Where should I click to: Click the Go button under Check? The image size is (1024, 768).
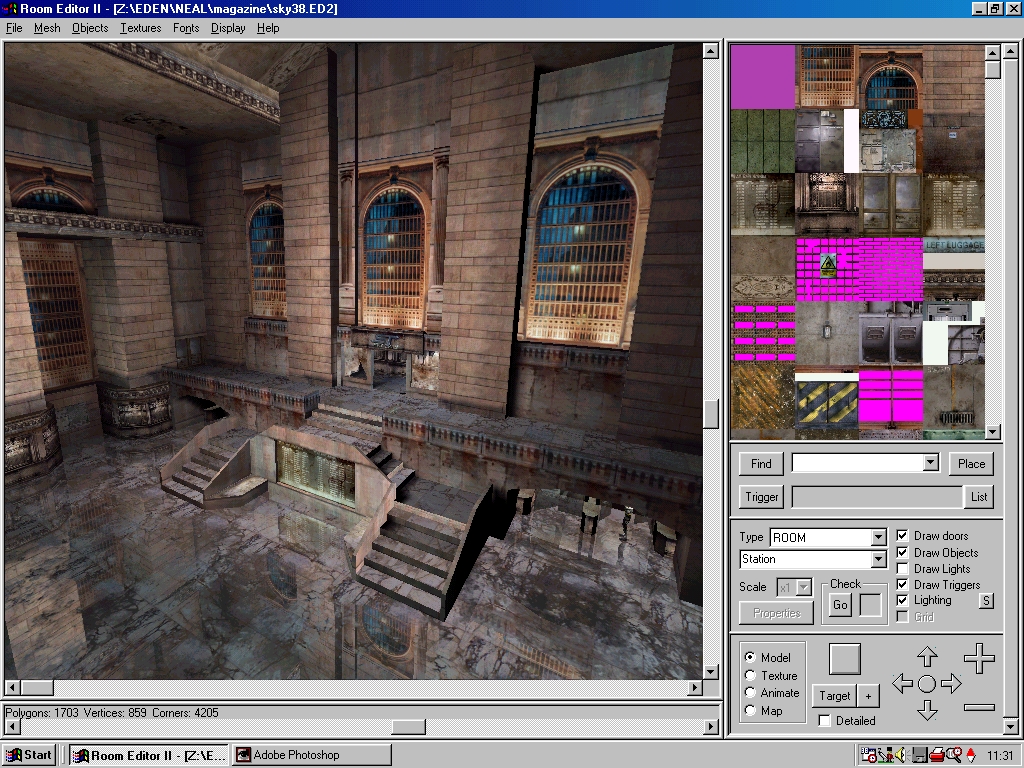pyautogui.click(x=840, y=605)
